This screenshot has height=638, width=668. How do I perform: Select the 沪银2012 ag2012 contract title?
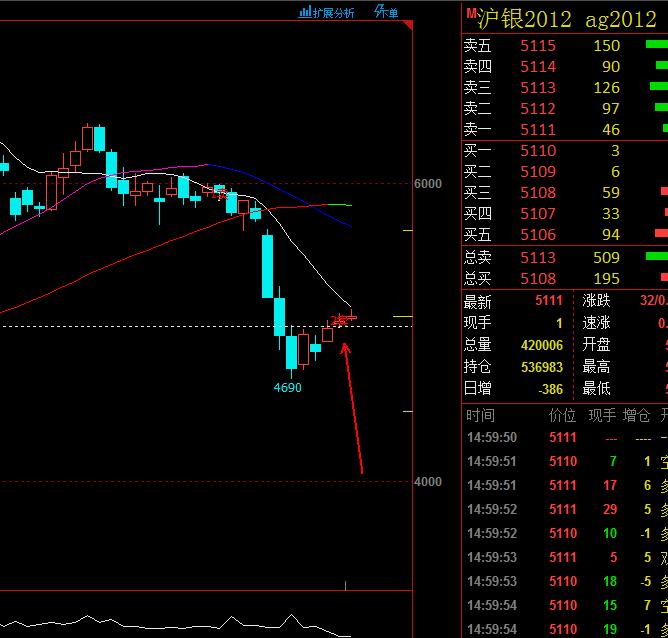point(566,19)
